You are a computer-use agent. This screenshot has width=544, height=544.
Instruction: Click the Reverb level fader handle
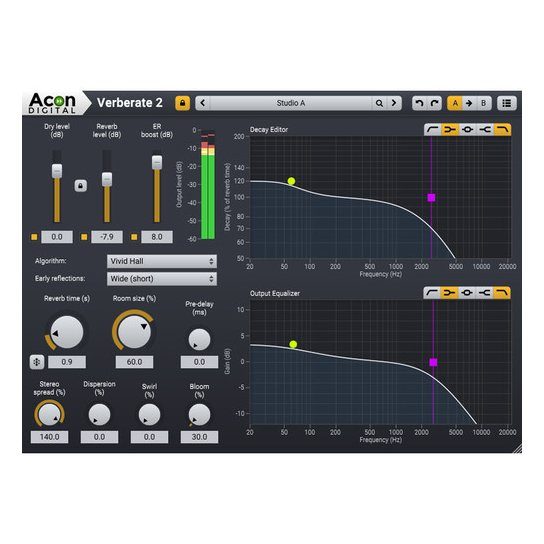[x=107, y=179]
